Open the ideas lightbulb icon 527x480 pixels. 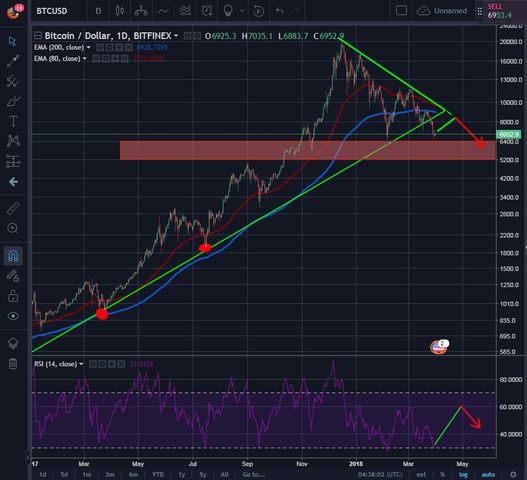coord(228,11)
